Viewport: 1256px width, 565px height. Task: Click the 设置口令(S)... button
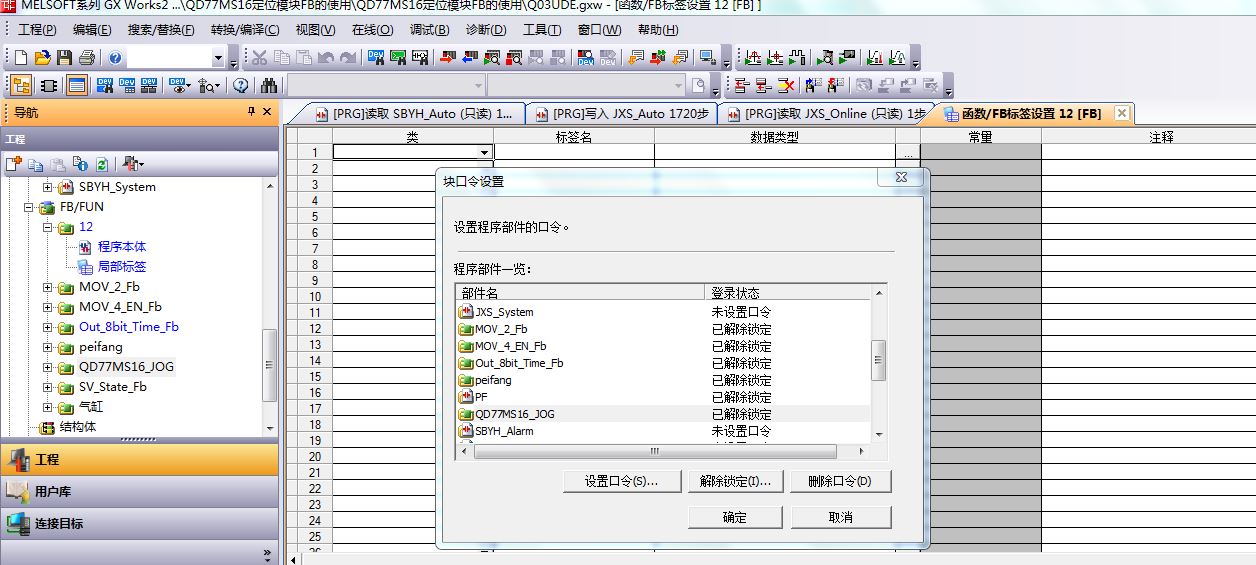621,481
